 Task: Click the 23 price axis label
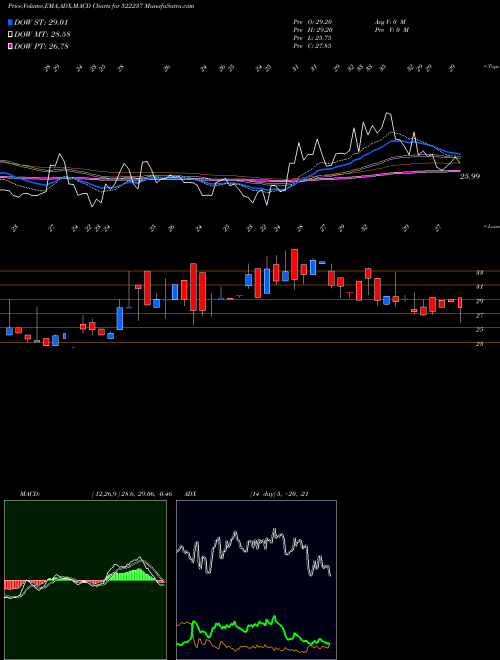(x=479, y=344)
